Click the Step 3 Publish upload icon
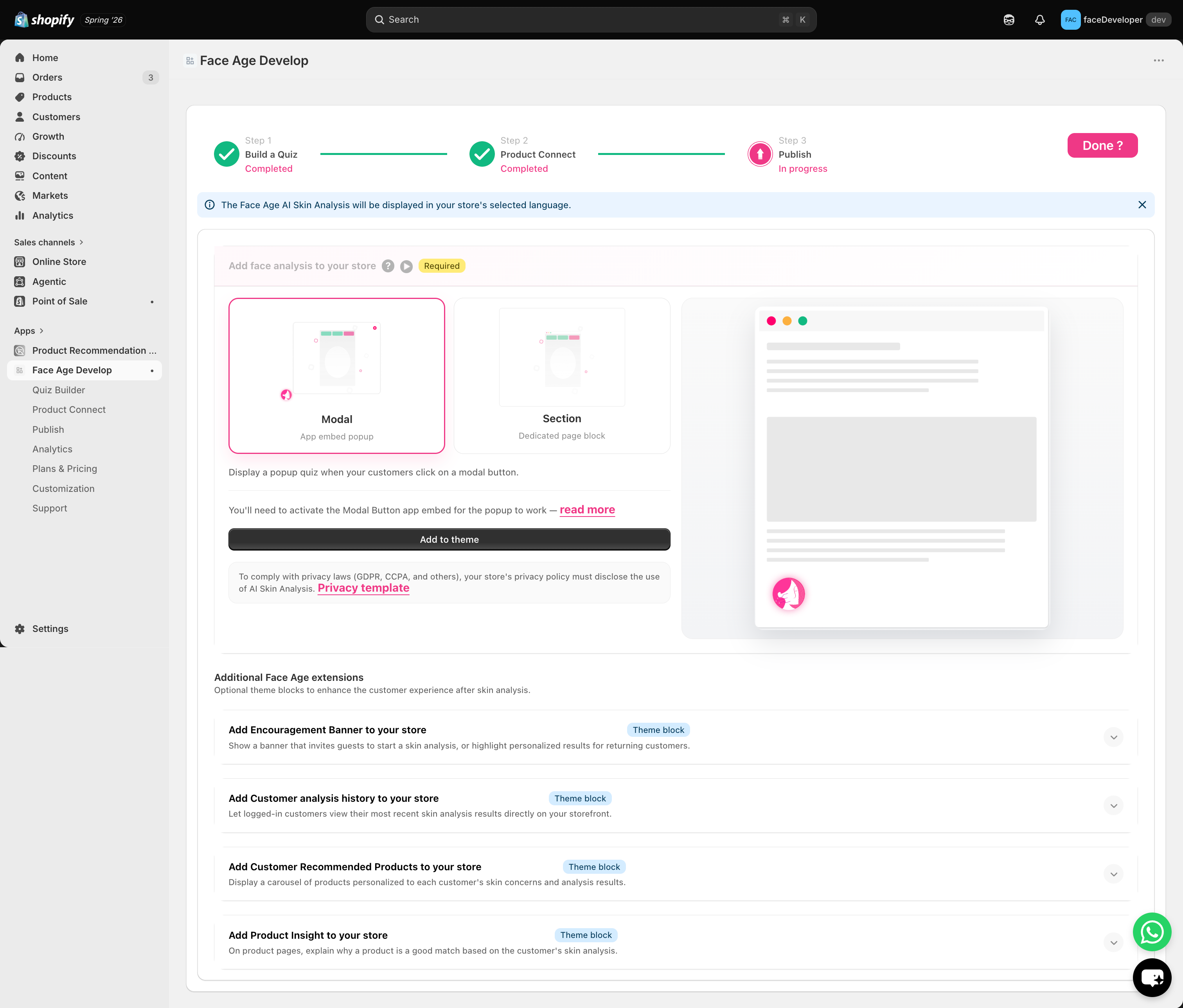Viewport: 1183px width, 1008px height. 760,154
